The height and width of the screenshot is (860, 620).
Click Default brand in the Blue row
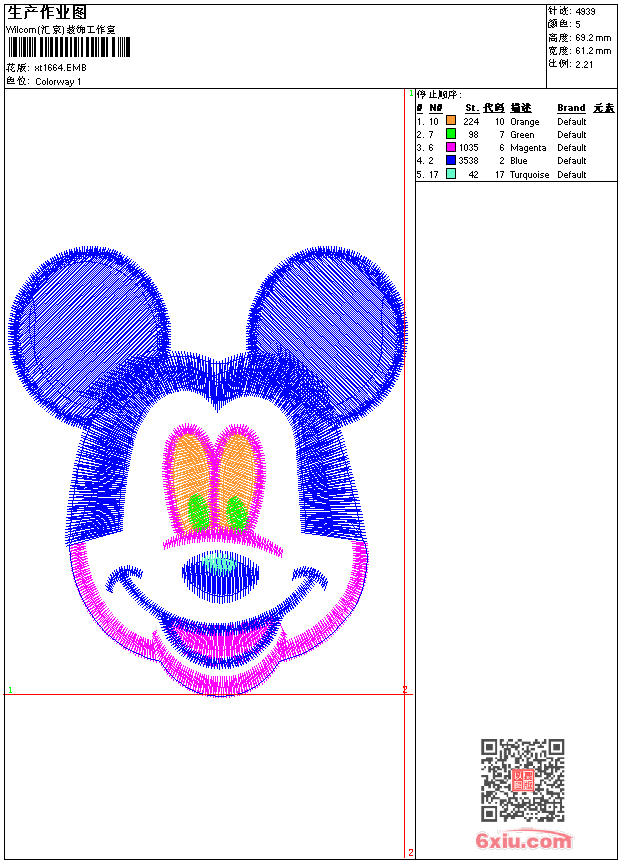point(572,161)
